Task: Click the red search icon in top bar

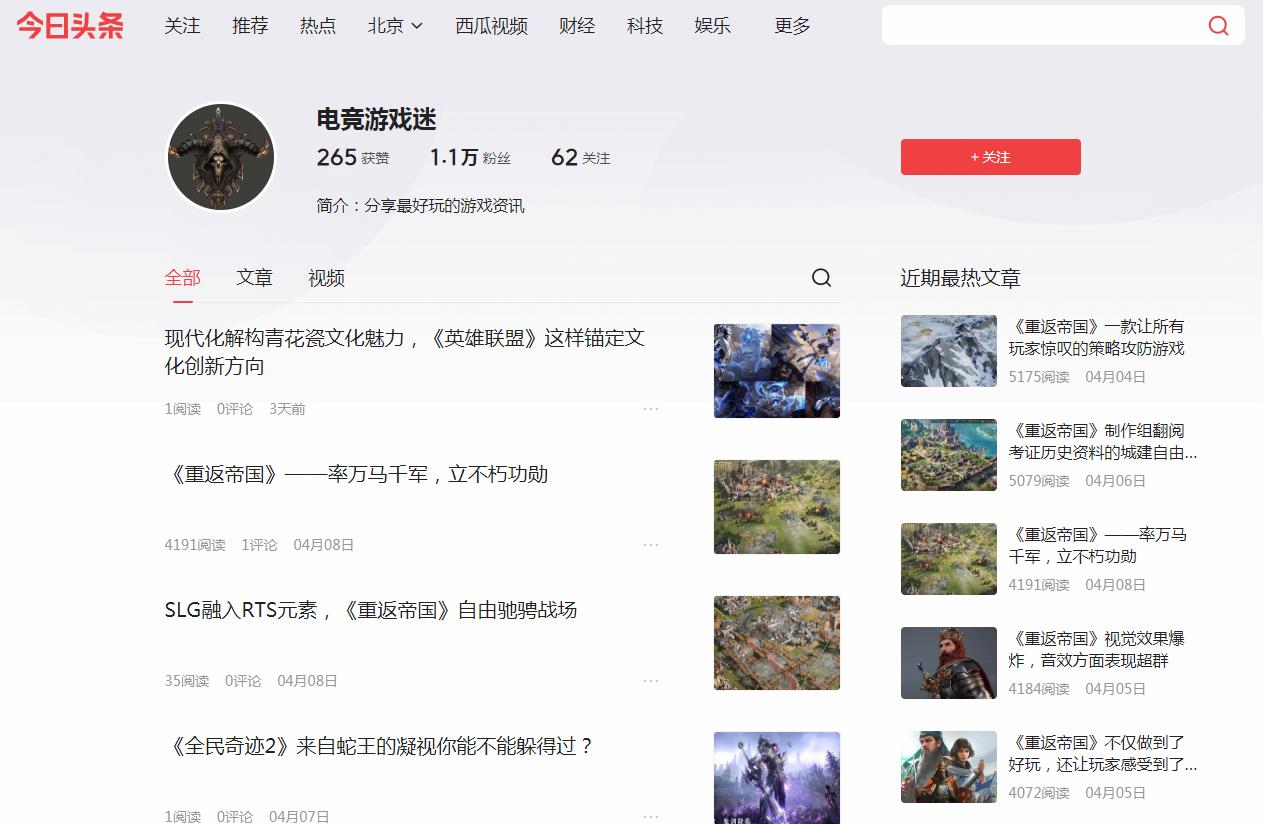Action: pos(1218,26)
